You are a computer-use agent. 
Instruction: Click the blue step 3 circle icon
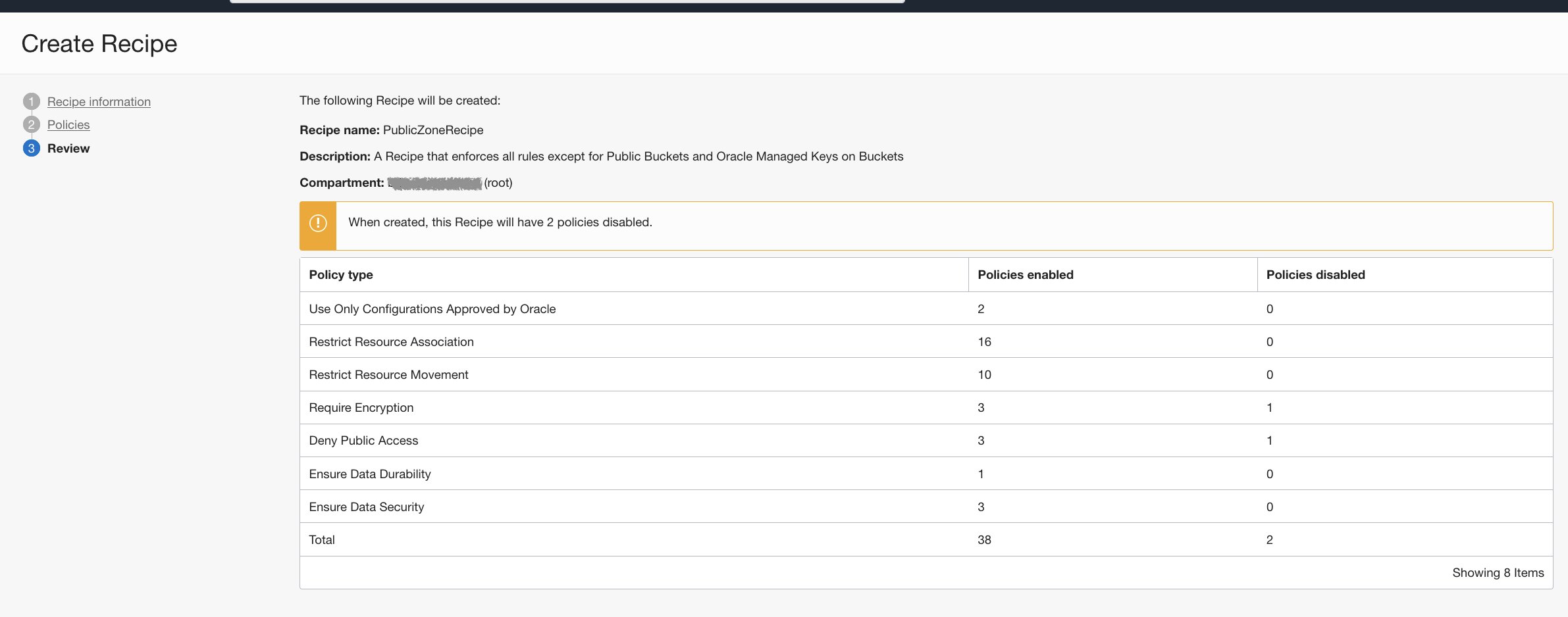[31, 148]
